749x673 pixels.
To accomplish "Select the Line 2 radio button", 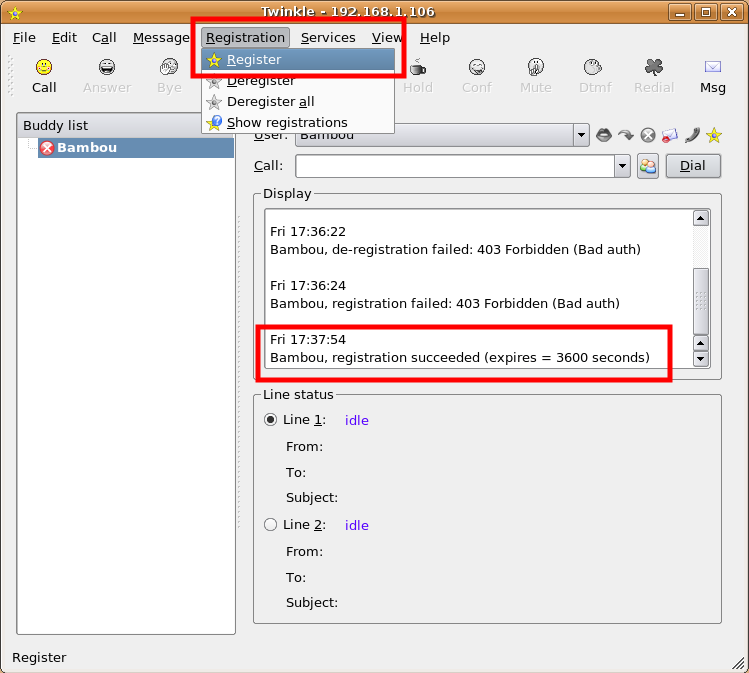I will pos(270,525).
